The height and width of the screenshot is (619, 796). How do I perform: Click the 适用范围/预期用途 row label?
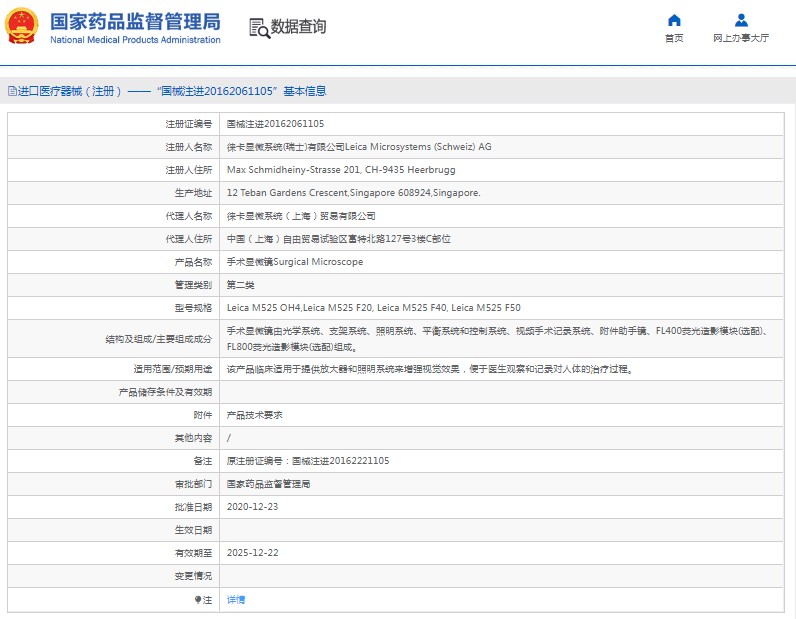tap(173, 369)
